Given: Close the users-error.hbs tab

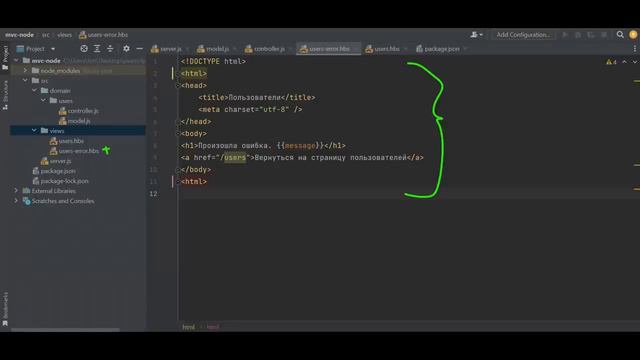Looking at the screenshot, I should [x=356, y=49].
